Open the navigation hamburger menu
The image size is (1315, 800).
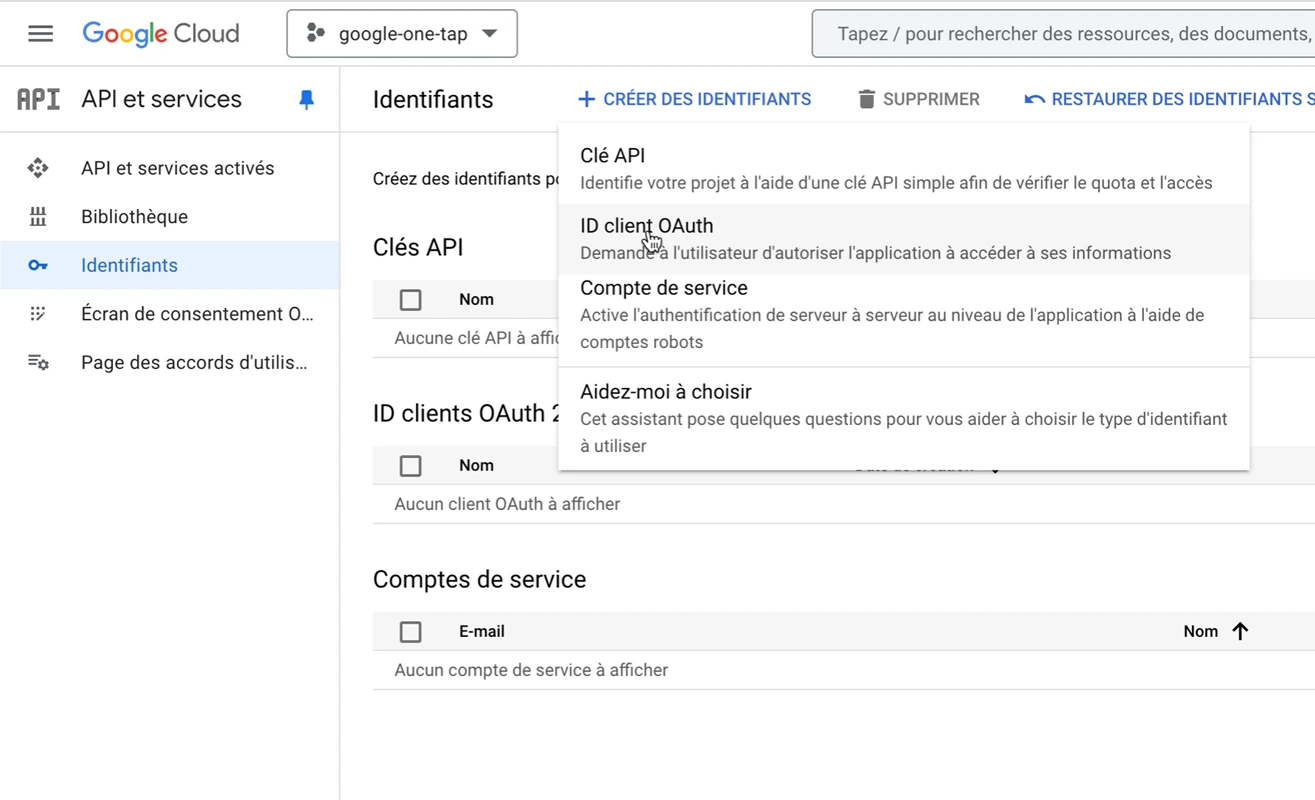tap(40, 32)
